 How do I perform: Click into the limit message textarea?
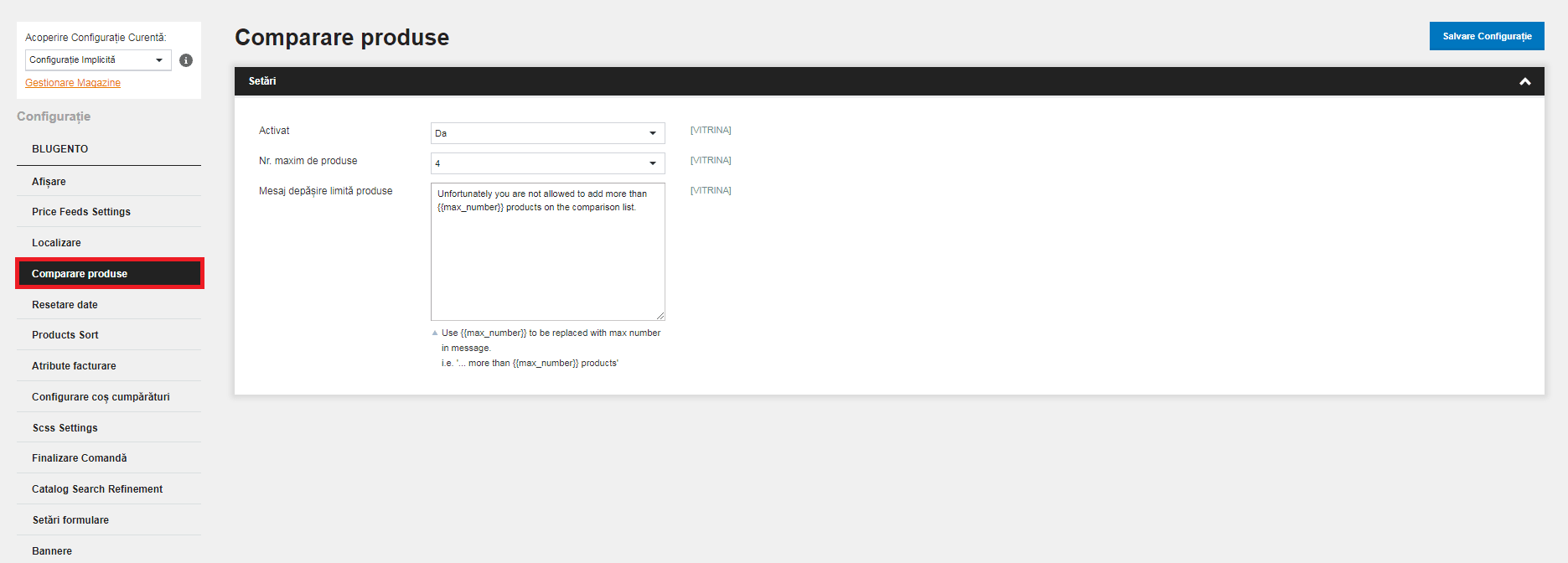(548, 251)
